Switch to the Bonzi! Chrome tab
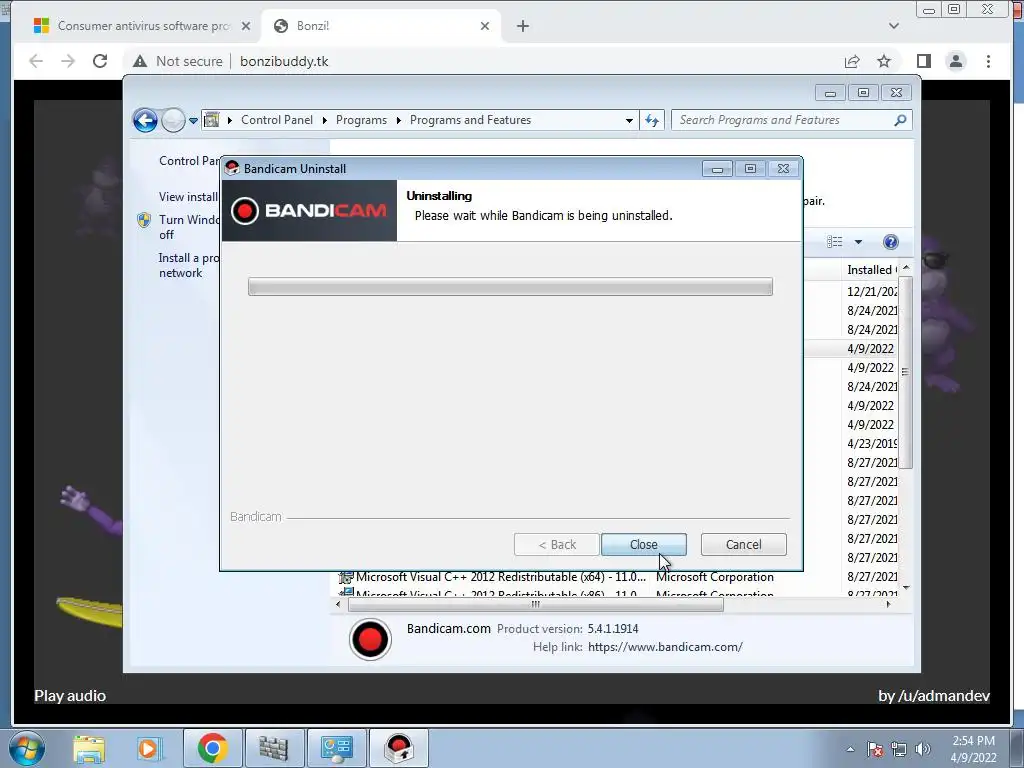The image size is (1024, 768). tap(382, 26)
